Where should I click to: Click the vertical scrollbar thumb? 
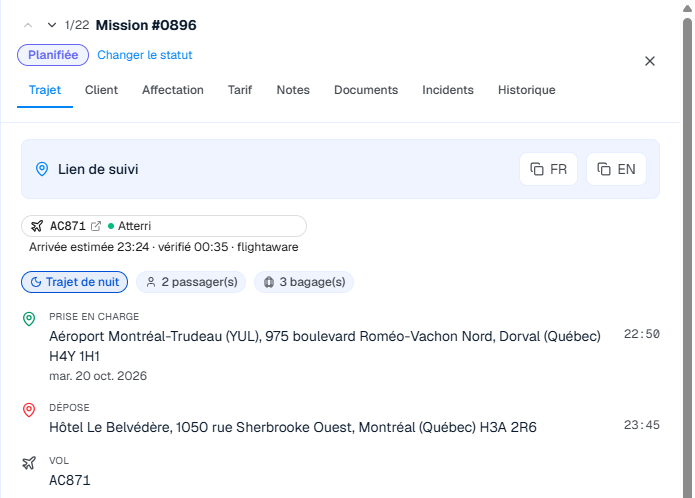687,257
